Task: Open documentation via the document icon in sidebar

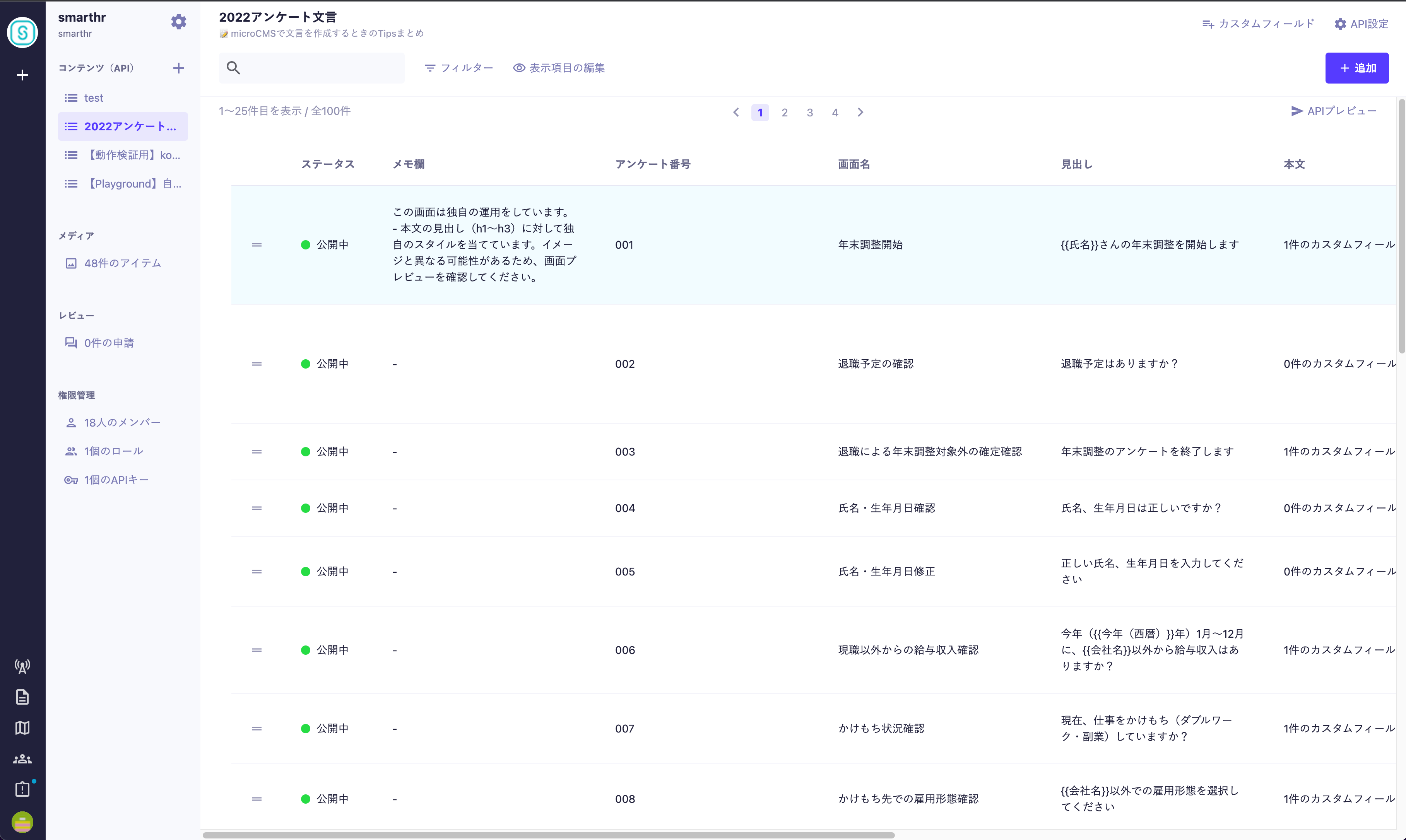Action: pyautogui.click(x=22, y=697)
